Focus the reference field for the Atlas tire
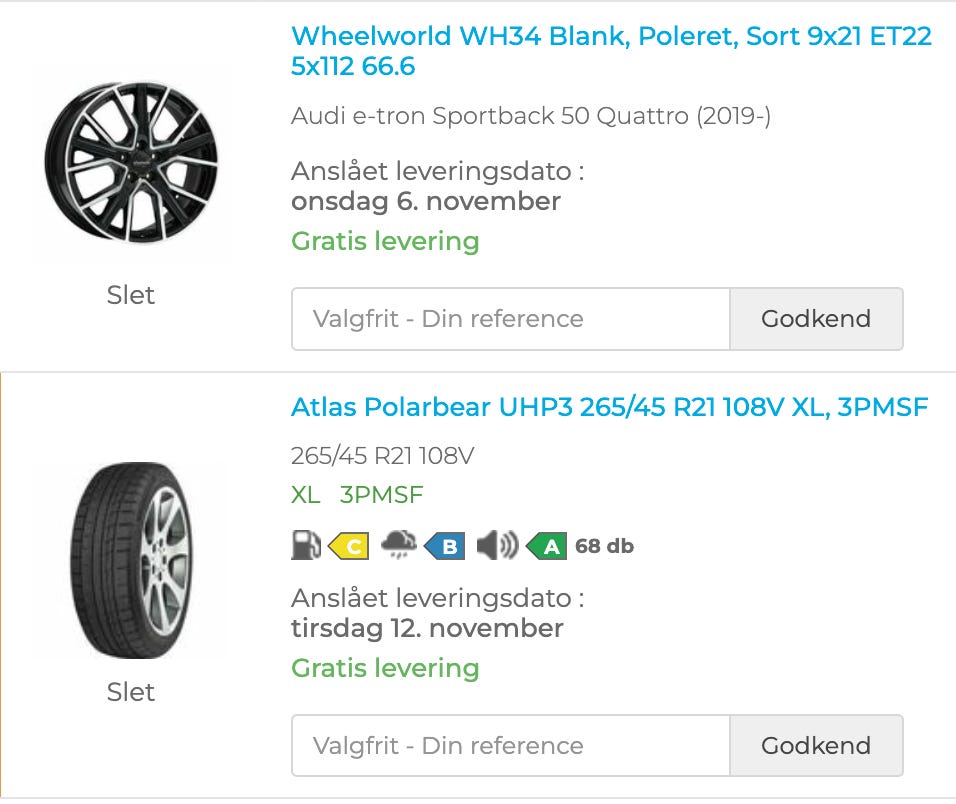The width and height of the screenshot is (956, 804). click(x=511, y=745)
